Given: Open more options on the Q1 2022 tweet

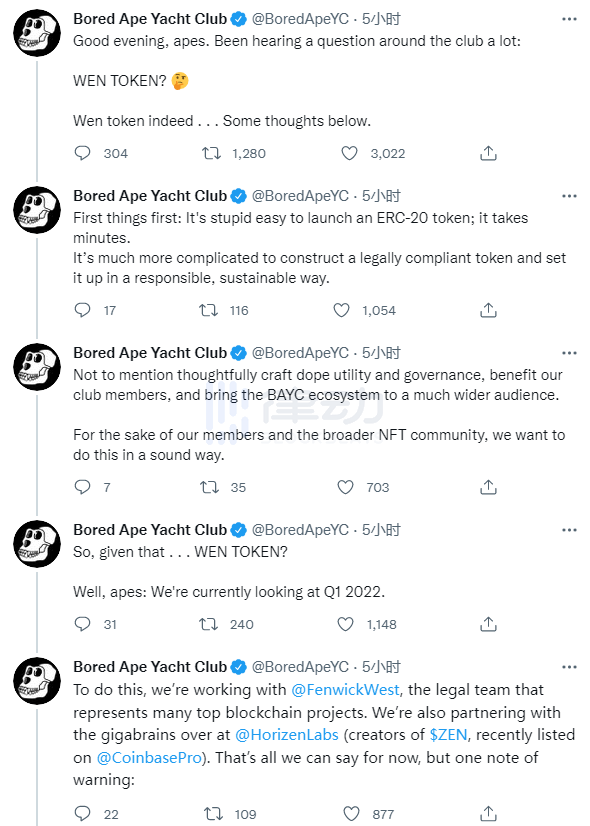Looking at the screenshot, I should 569,530.
